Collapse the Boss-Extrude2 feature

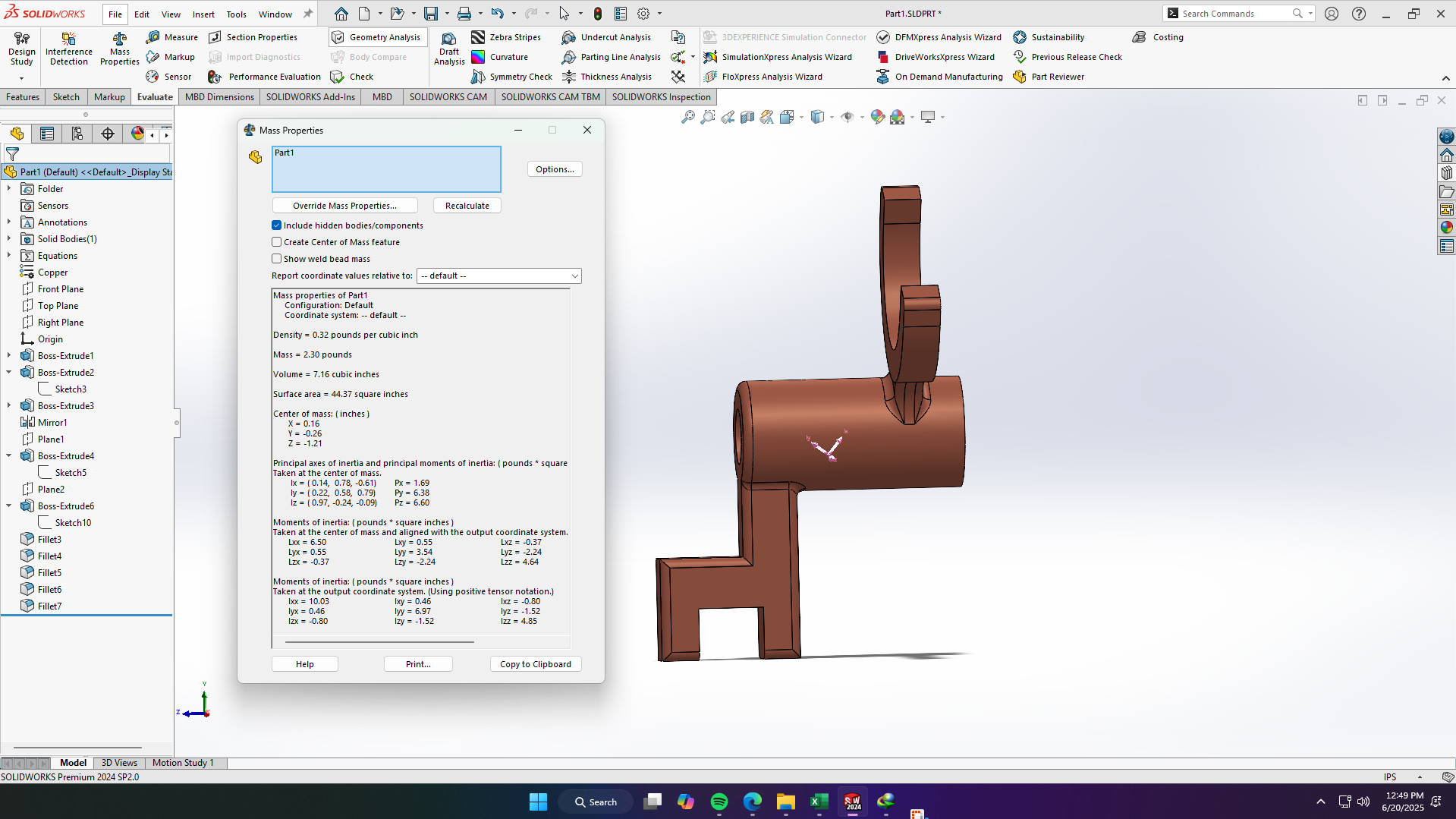[9, 373]
